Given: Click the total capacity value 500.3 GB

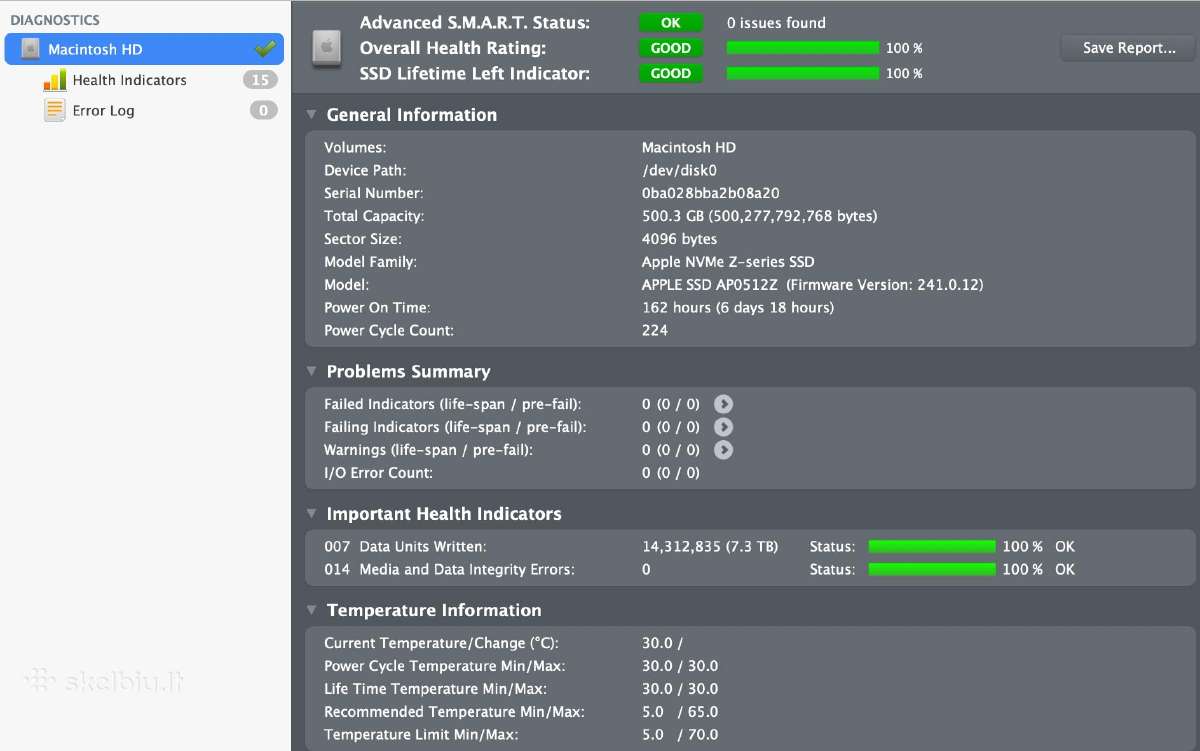Looking at the screenshot, I should (x=760, y=216).
